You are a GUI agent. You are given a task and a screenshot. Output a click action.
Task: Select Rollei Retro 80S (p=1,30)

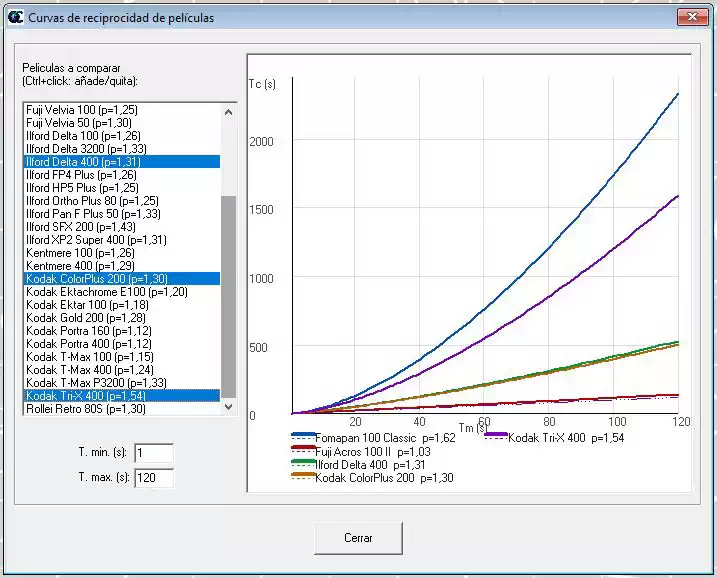[122, 409]
